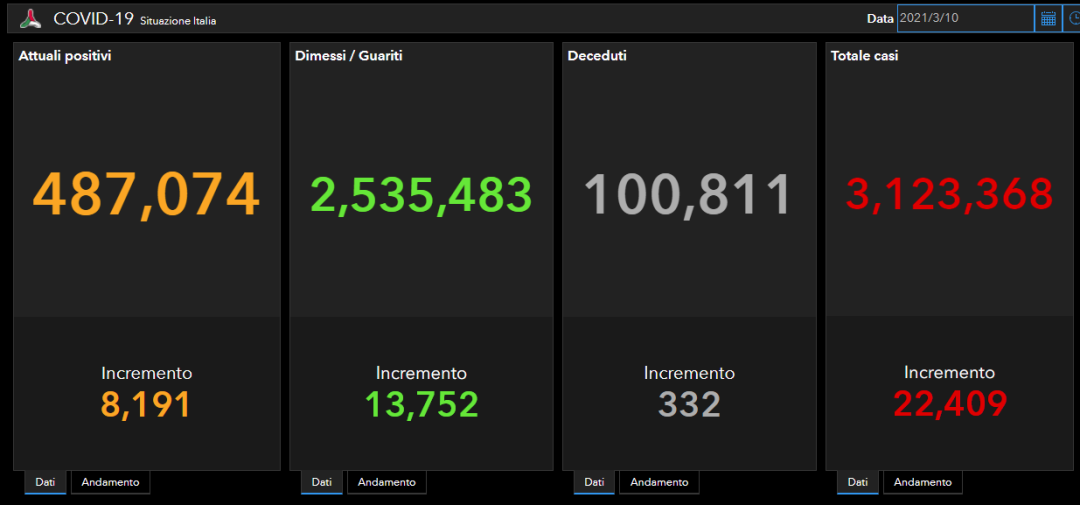
Task: Open the calendar date picker icon
Action: [x=1048, y=19]
